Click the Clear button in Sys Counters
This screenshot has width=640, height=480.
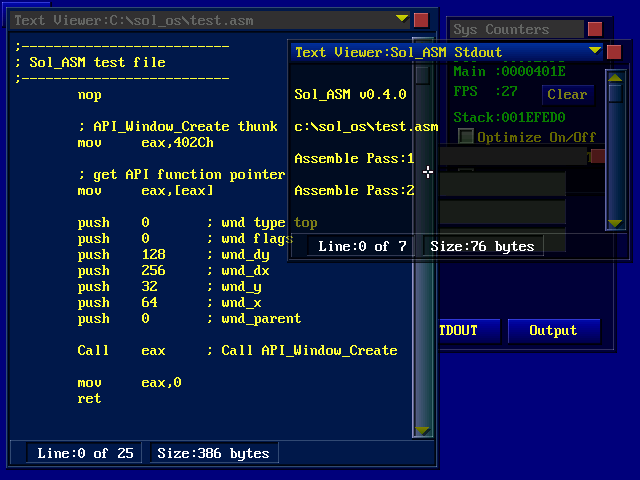click(567, 95)
